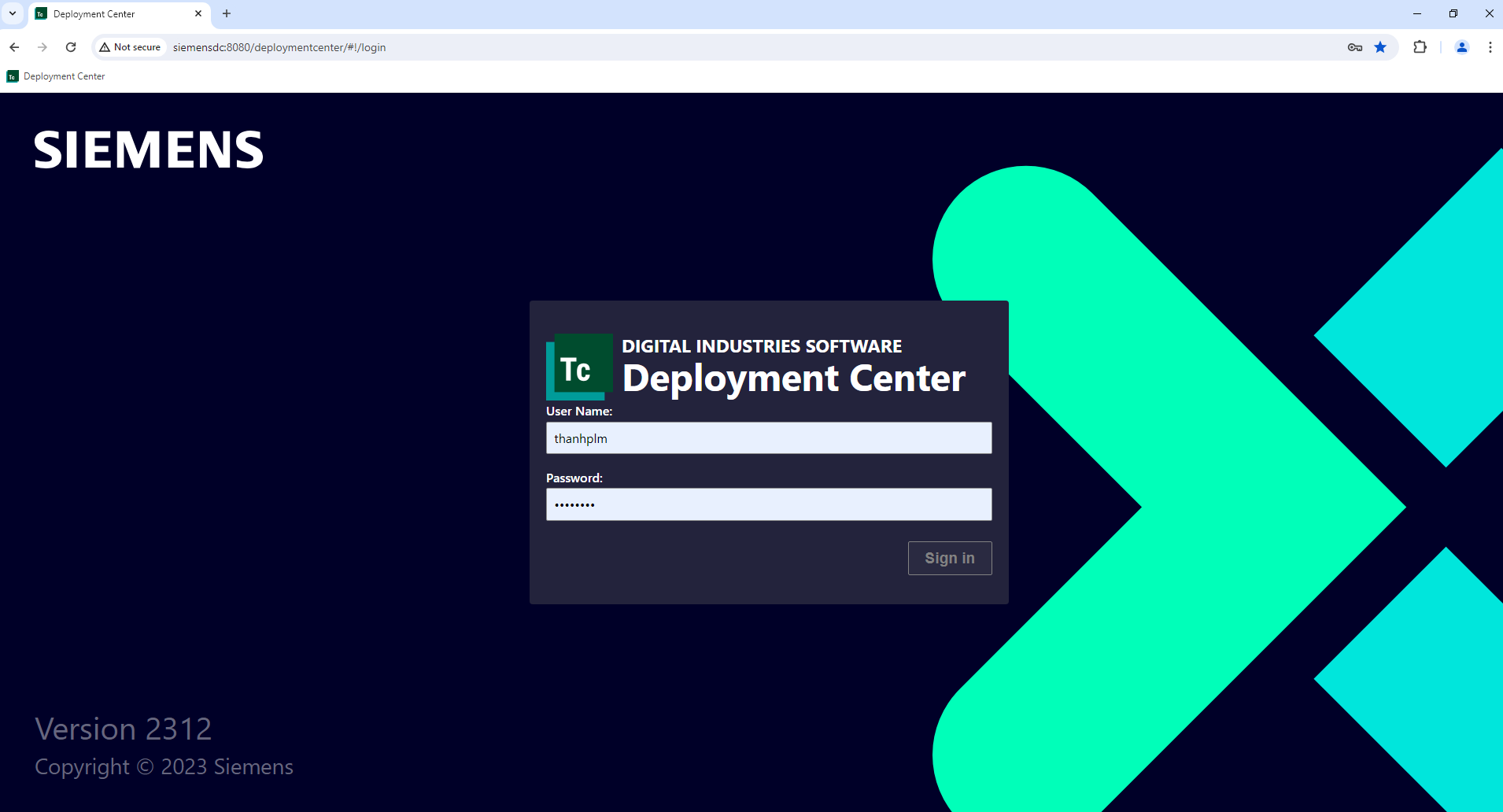Click the Not secure site warning
1503x812 pixels.
pos(130,47)
